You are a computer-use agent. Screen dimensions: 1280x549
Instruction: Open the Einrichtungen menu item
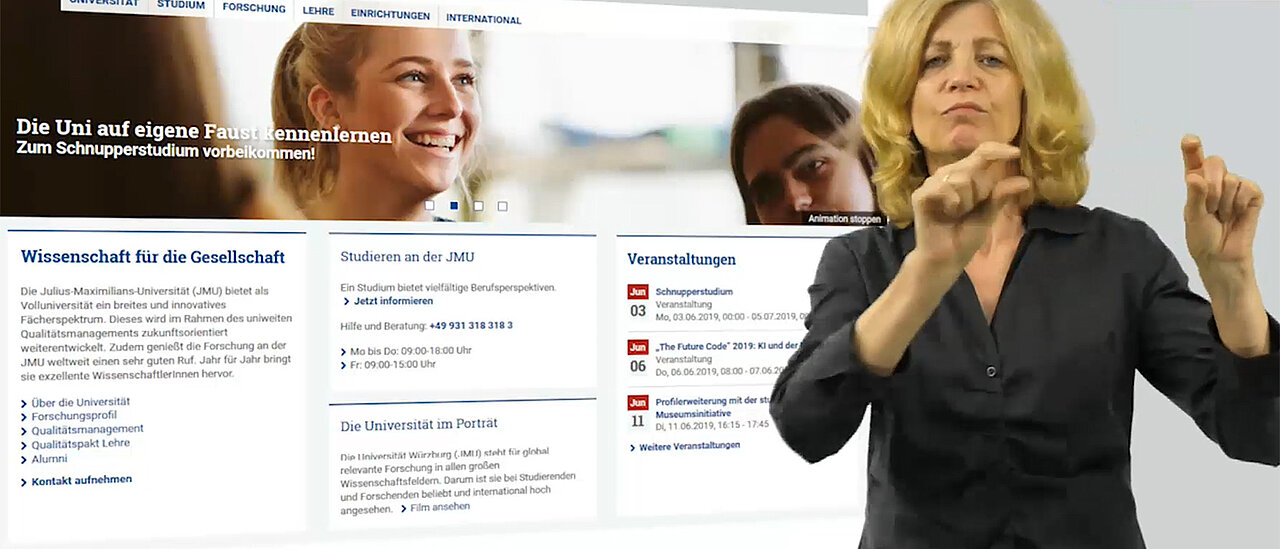point(390,16)
